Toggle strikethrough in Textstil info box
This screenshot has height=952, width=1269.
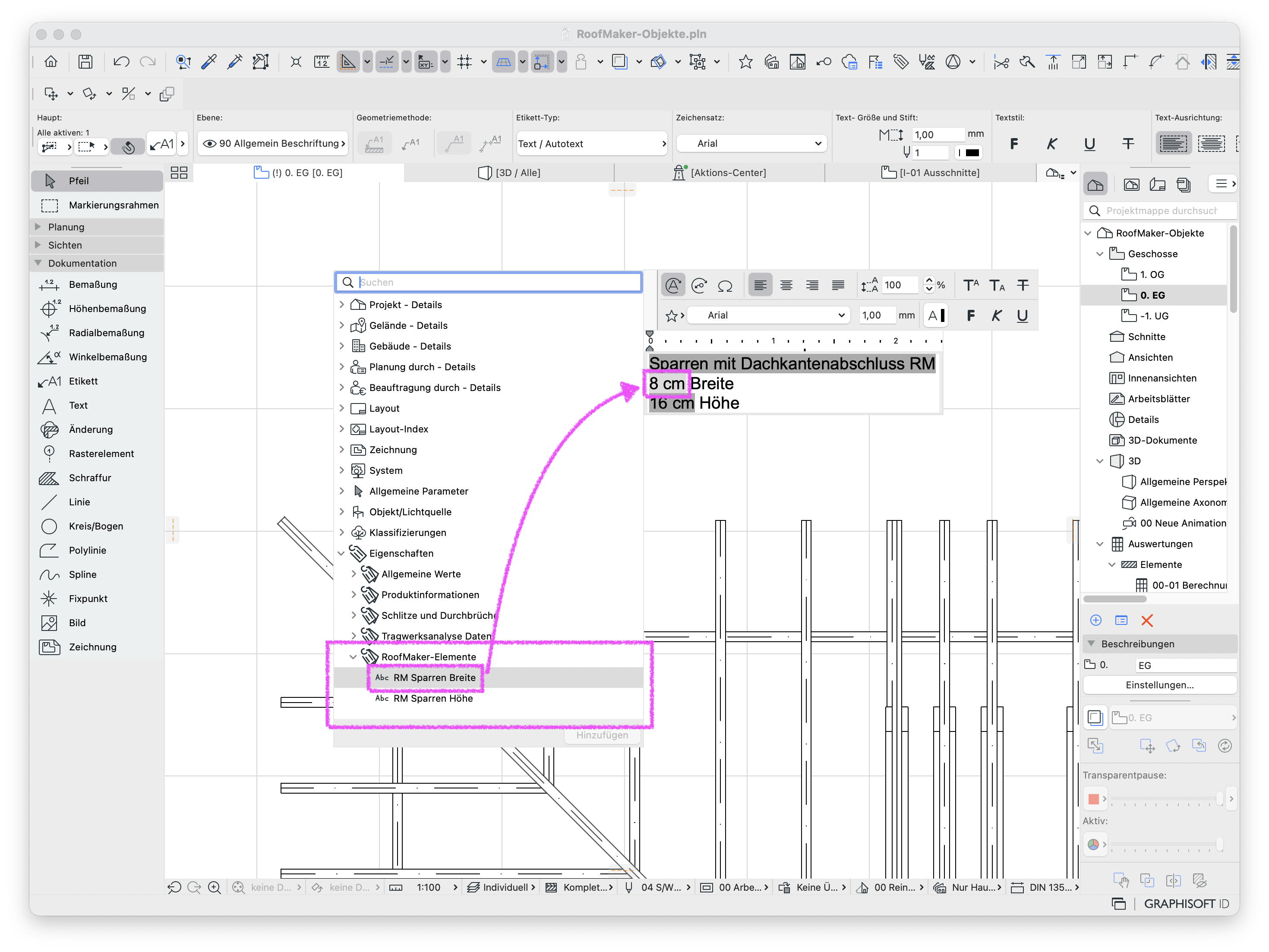pos(1128,143)
